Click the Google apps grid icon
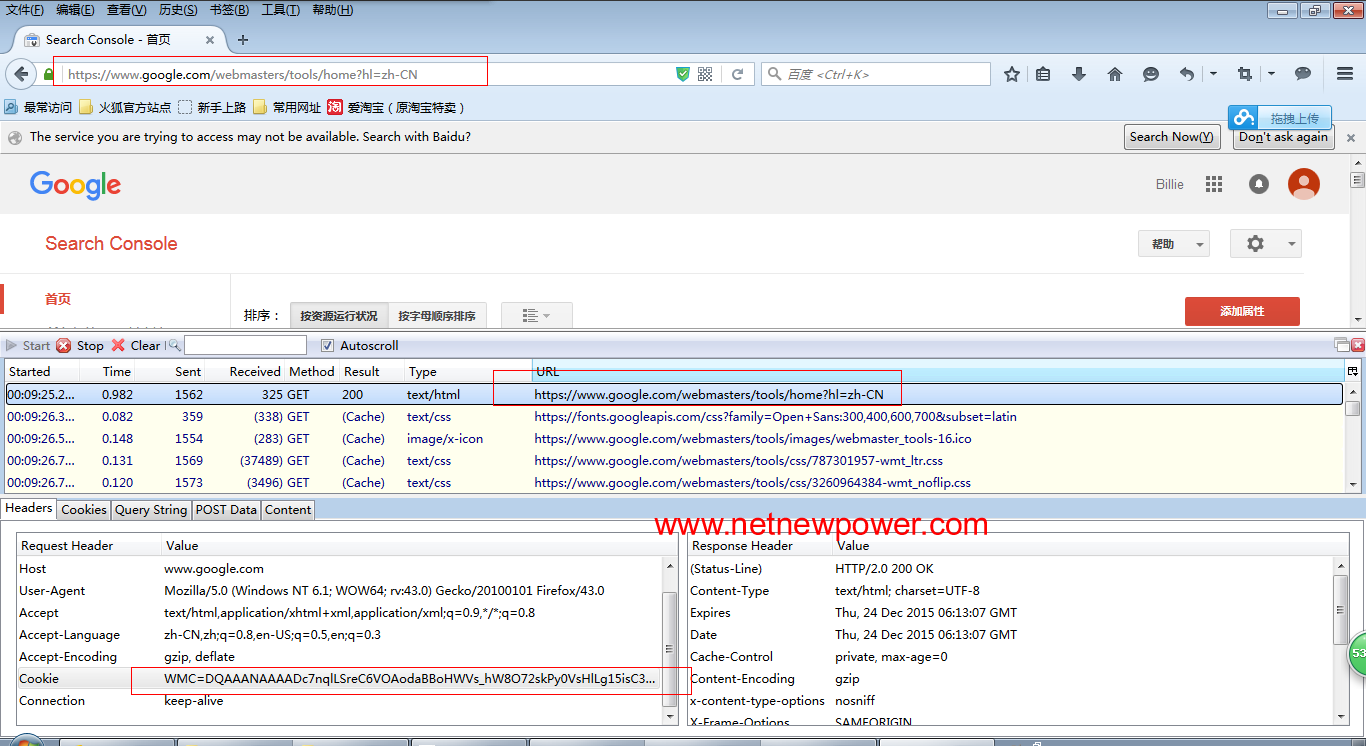Image resolution: width=1366 pixels, height=746 pixels. (1214, 184)
